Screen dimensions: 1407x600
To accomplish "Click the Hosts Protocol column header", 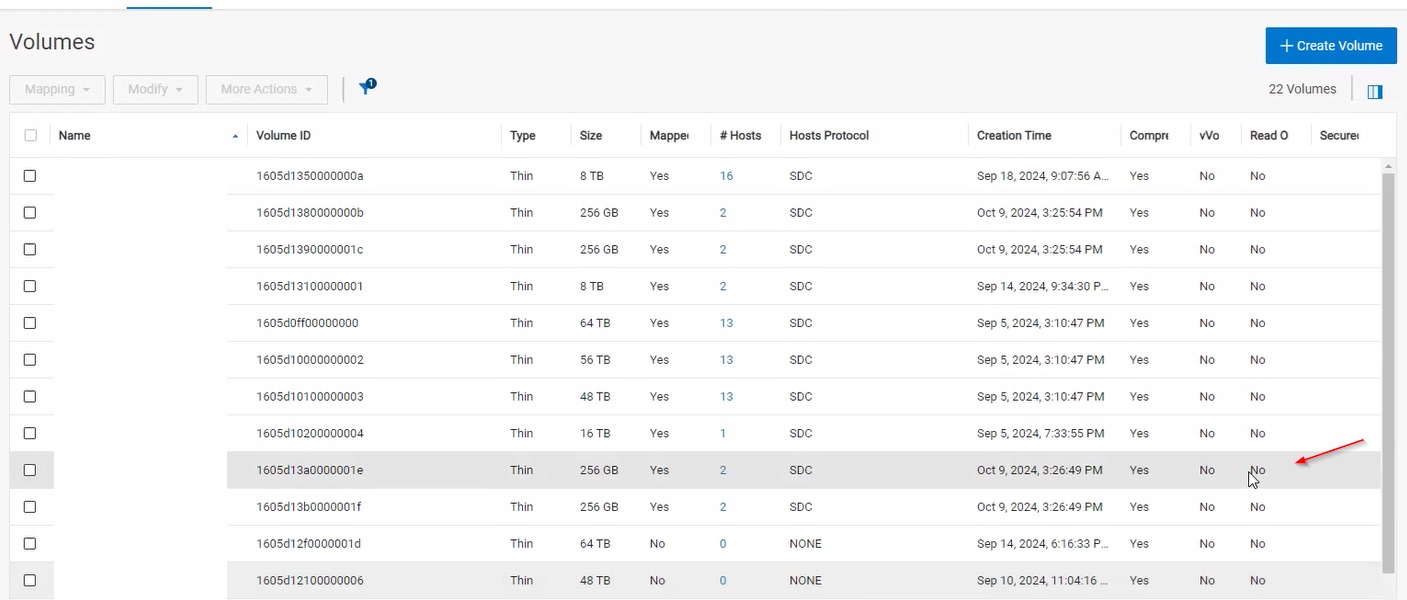I will tap(828, 136).
